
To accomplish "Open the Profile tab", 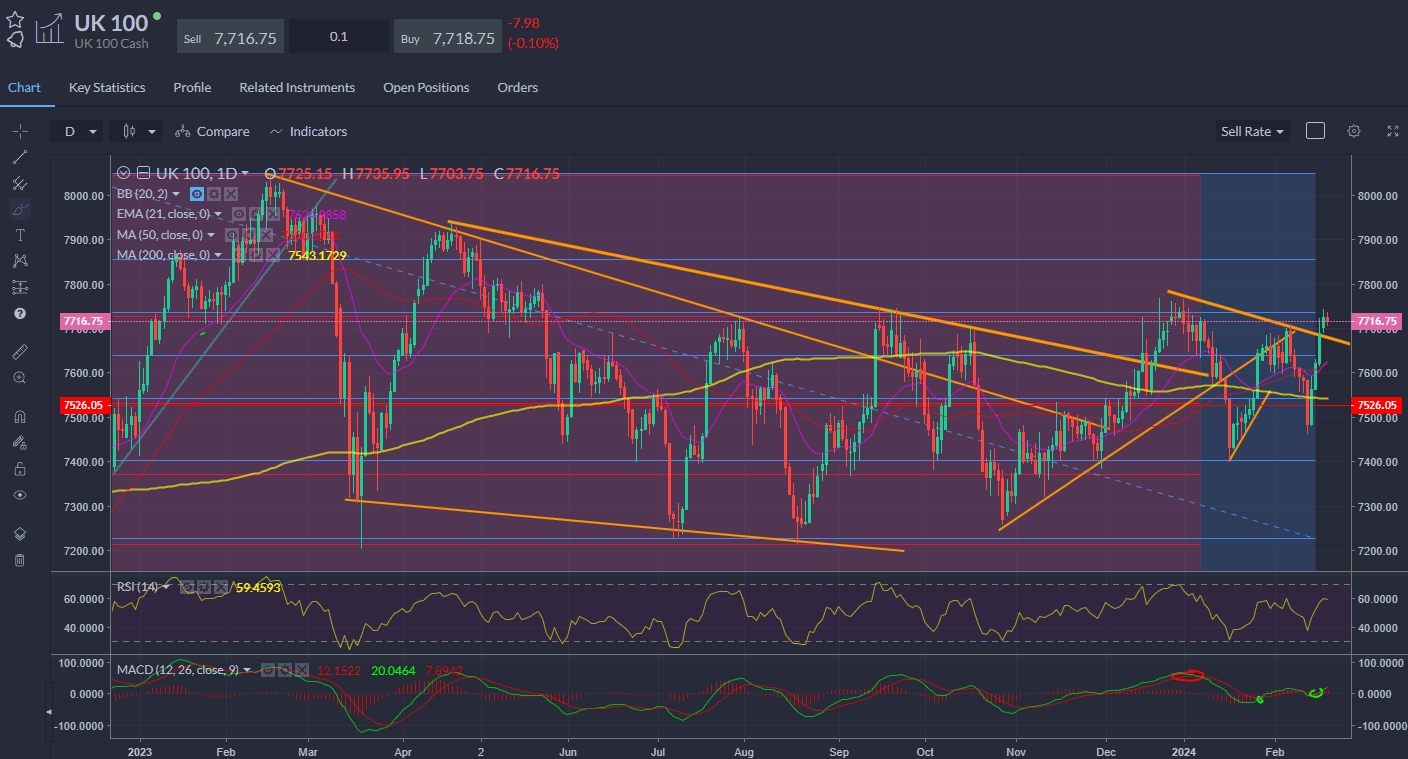I will (192, 87).
